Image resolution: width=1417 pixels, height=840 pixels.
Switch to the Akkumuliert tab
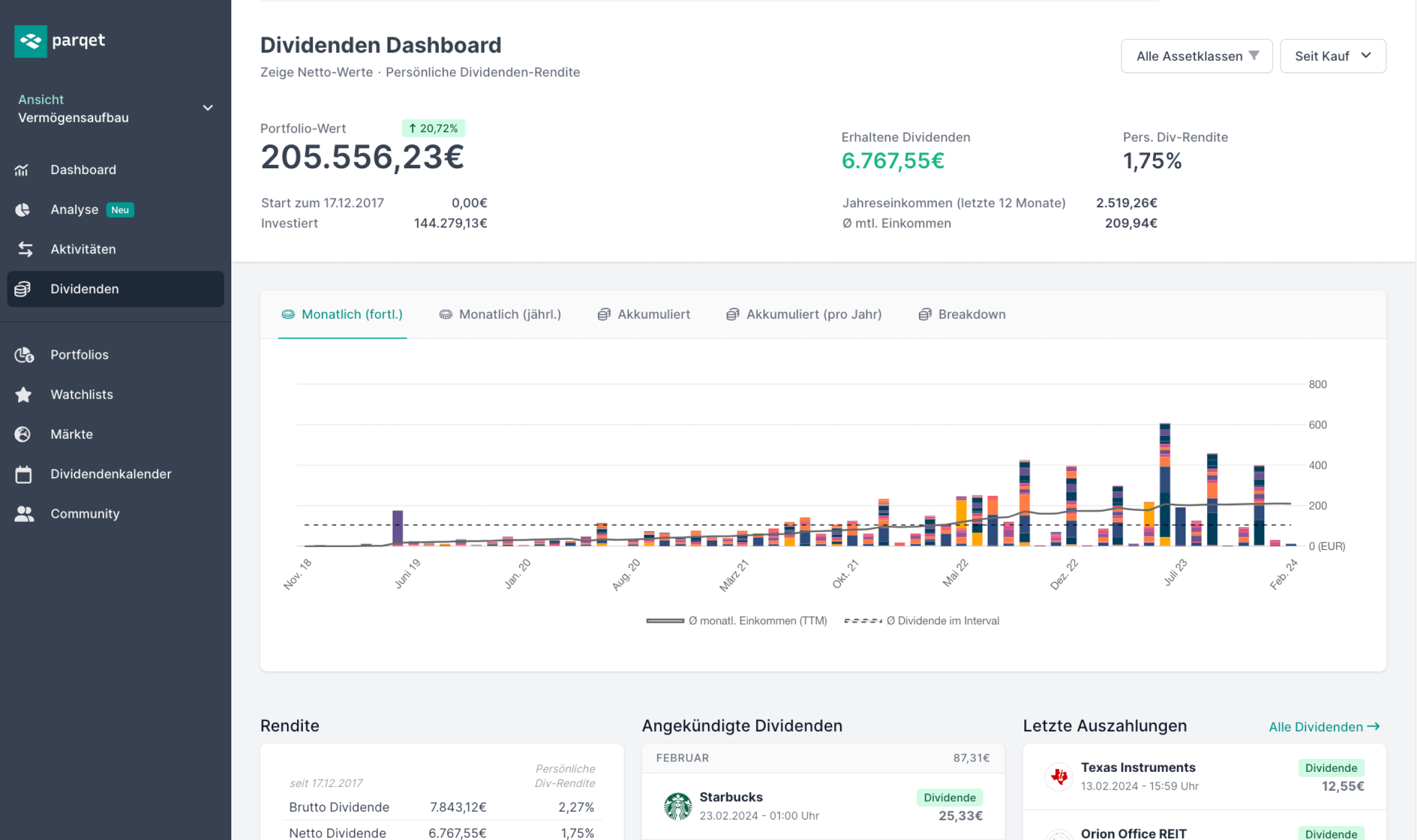pos(644,315)
